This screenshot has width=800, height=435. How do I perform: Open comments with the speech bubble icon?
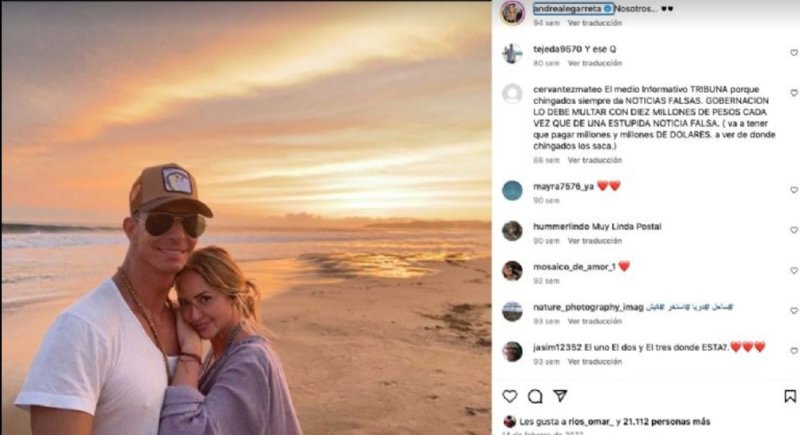click(535, 396)
